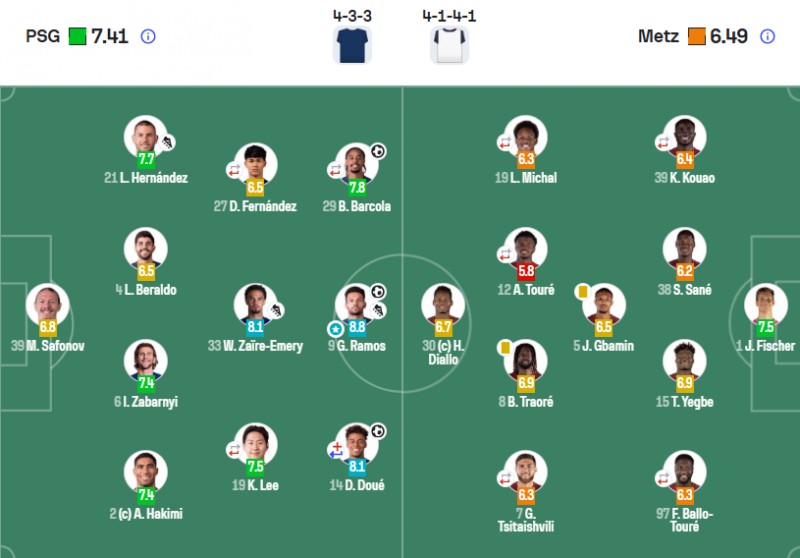800x558 pixels.
Task: Click the PSG team name
Action: click(43, 37)
